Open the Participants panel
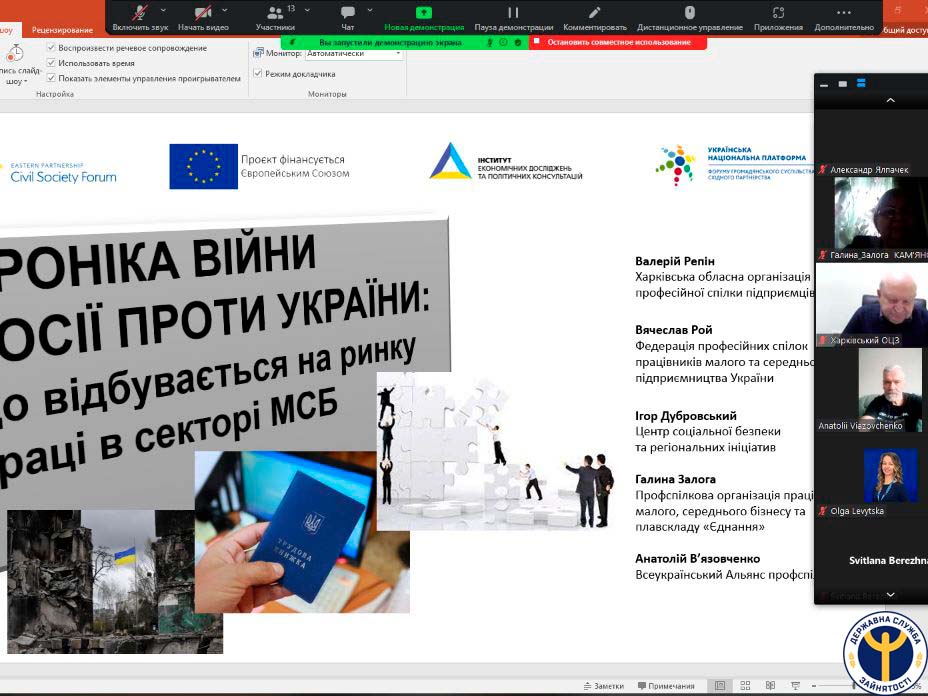This screenshot has width=928, height=696. (274, 14)
